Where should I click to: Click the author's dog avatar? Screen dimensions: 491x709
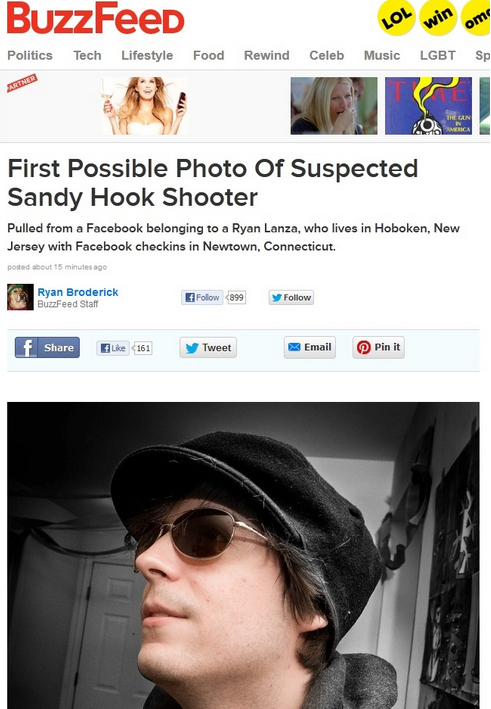20,297
